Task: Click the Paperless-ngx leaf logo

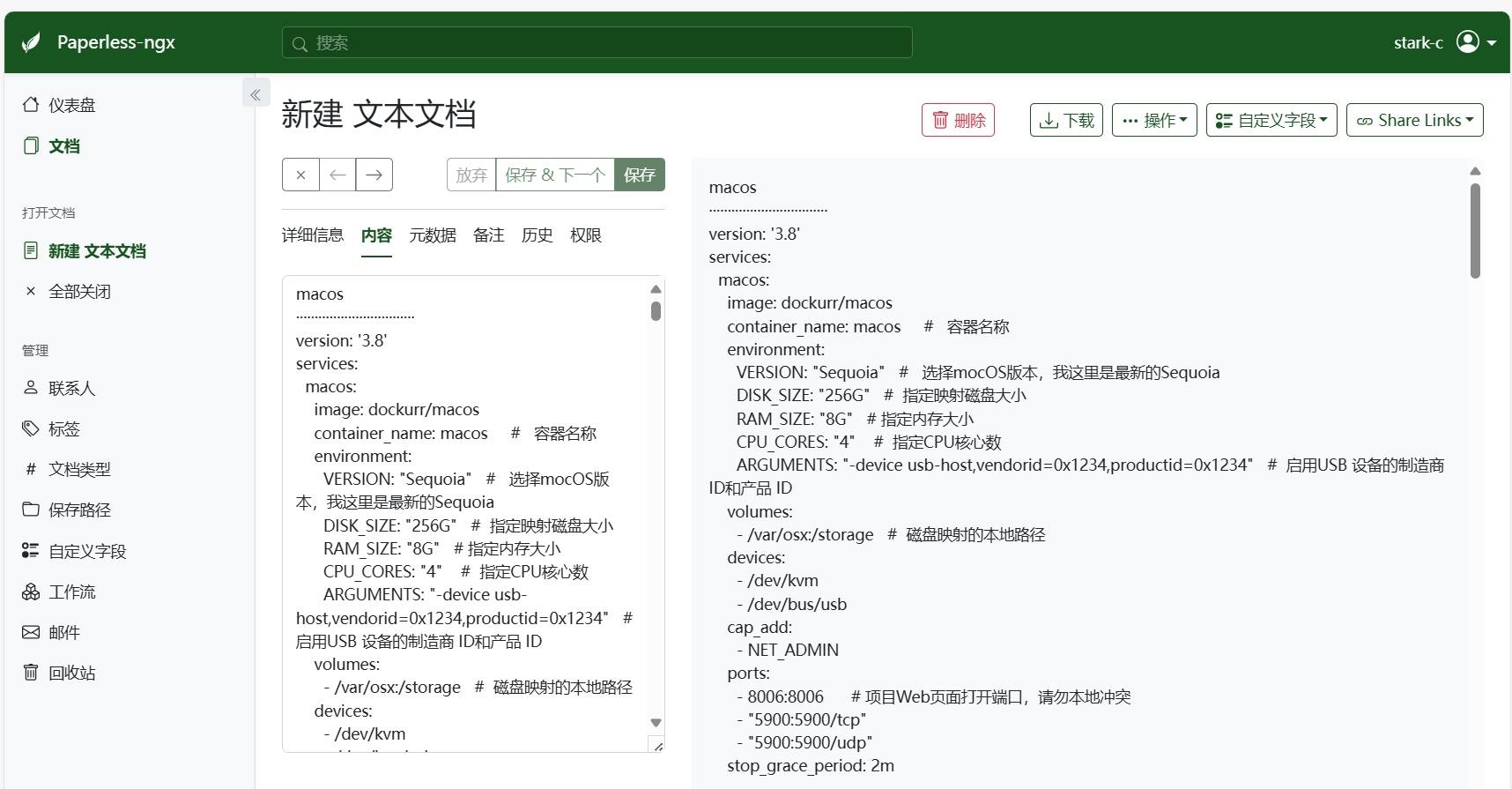Action: 31,42
